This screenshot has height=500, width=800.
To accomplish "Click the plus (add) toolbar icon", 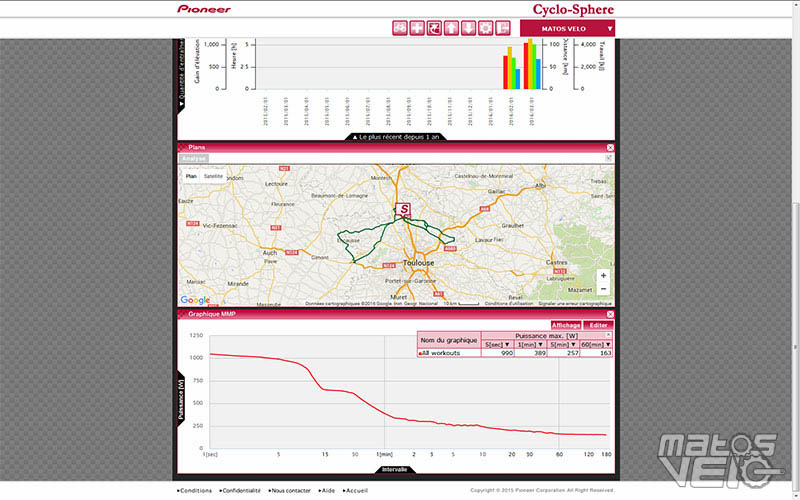I will pyautogui.click(x=417, y=28).
